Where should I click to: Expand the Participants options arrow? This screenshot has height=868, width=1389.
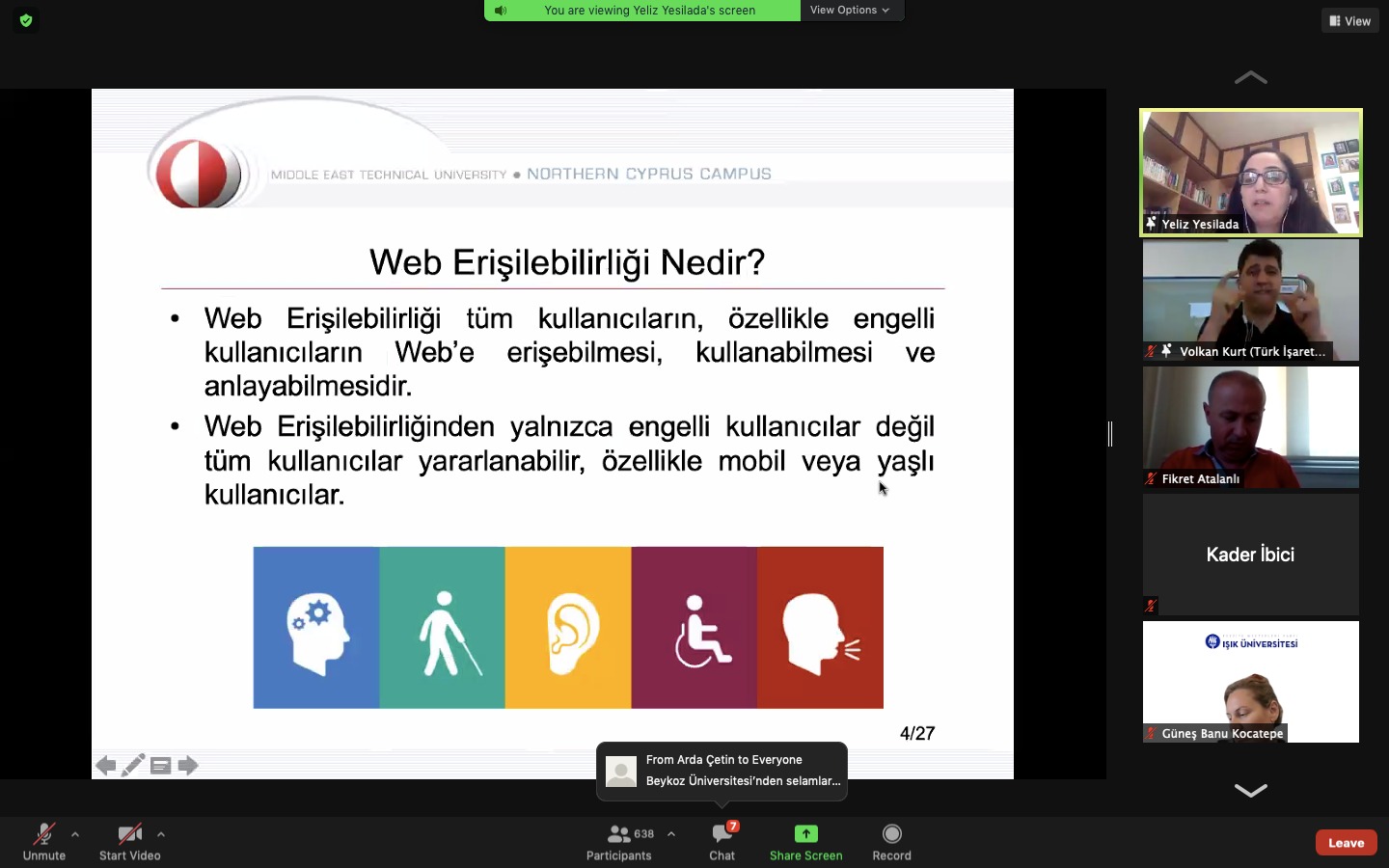(671, 834)
